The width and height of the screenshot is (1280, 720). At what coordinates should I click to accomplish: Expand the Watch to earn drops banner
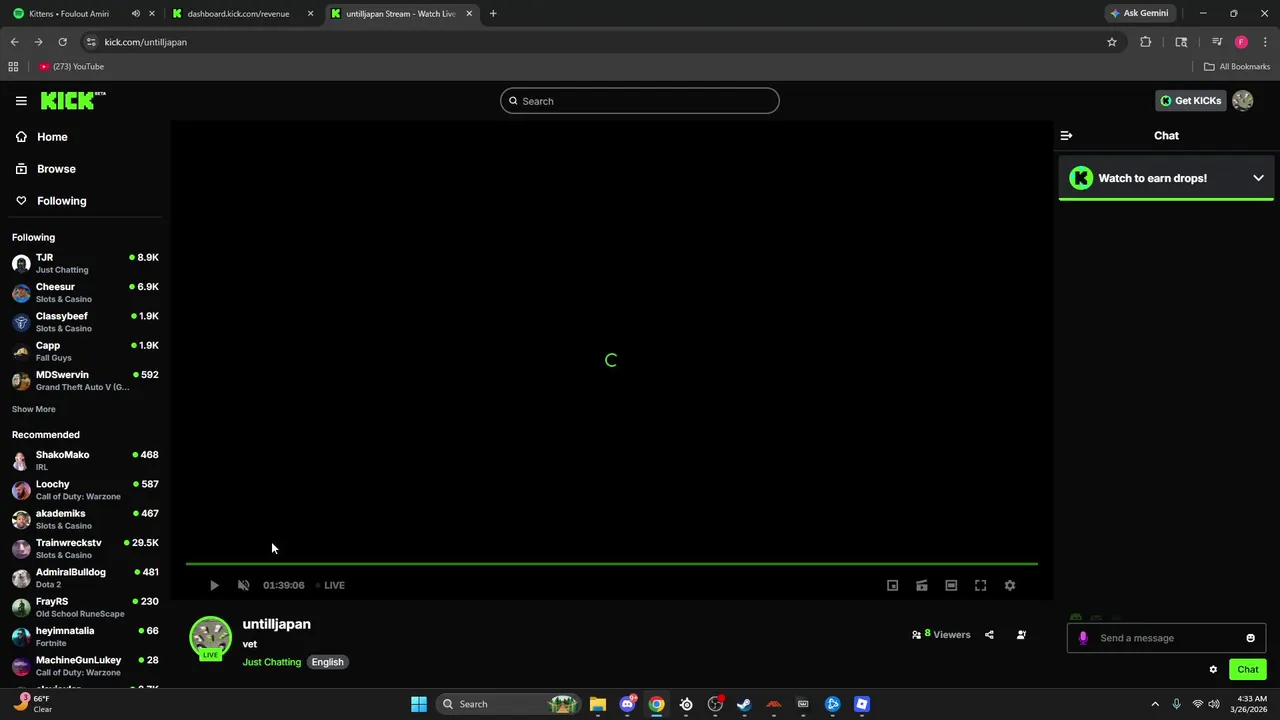tap(1166, 178)
